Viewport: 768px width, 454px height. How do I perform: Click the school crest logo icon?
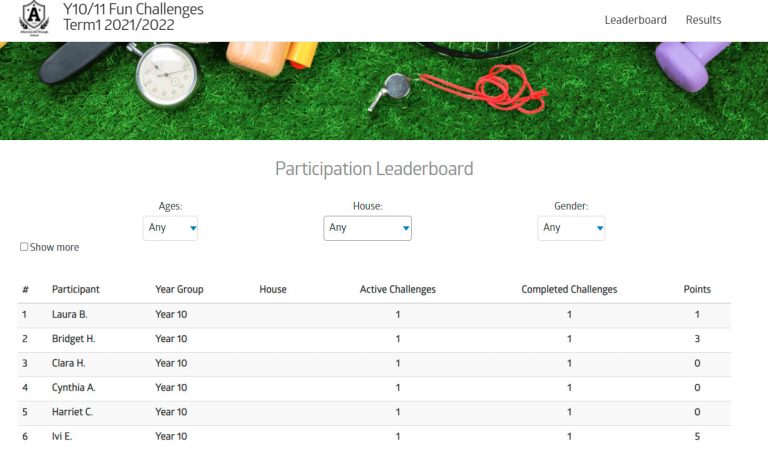click(34, 18)
